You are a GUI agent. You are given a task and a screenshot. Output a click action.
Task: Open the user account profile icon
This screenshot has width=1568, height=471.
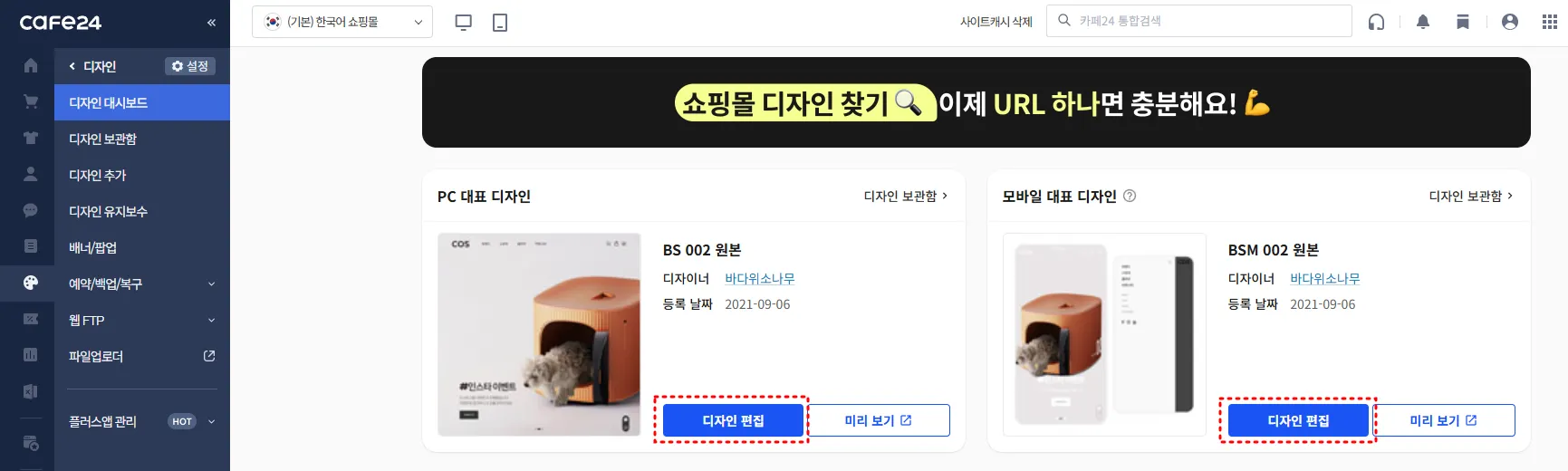pyautogui.click(x=1509, y=22)
